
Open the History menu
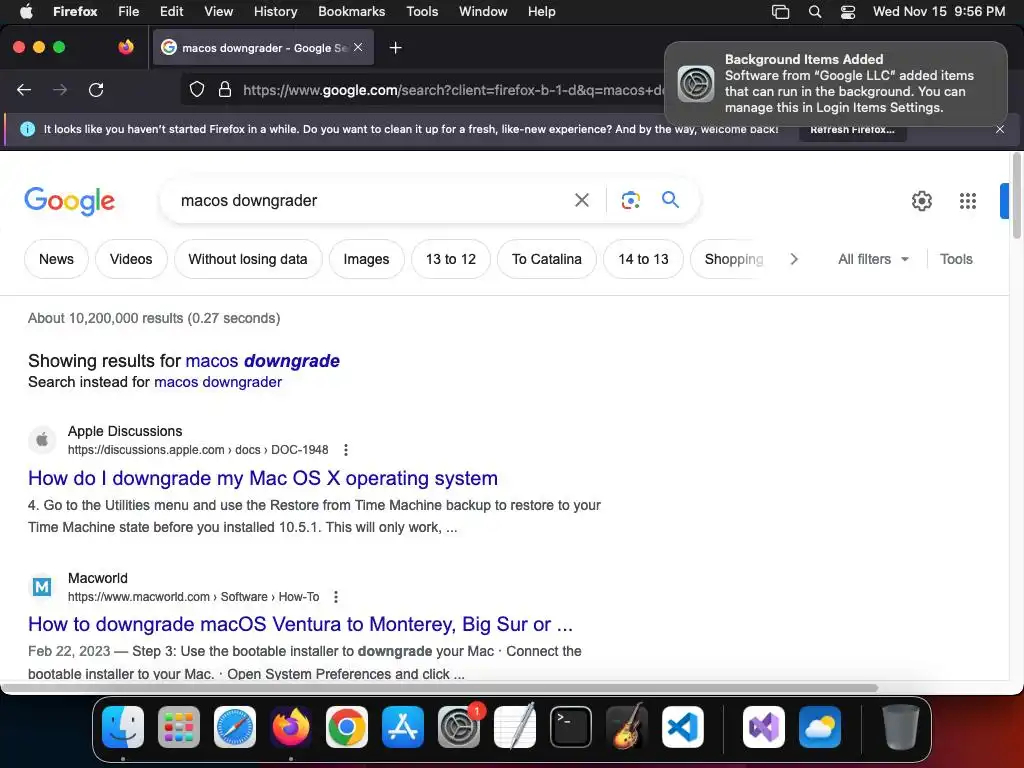click(275, 11)
